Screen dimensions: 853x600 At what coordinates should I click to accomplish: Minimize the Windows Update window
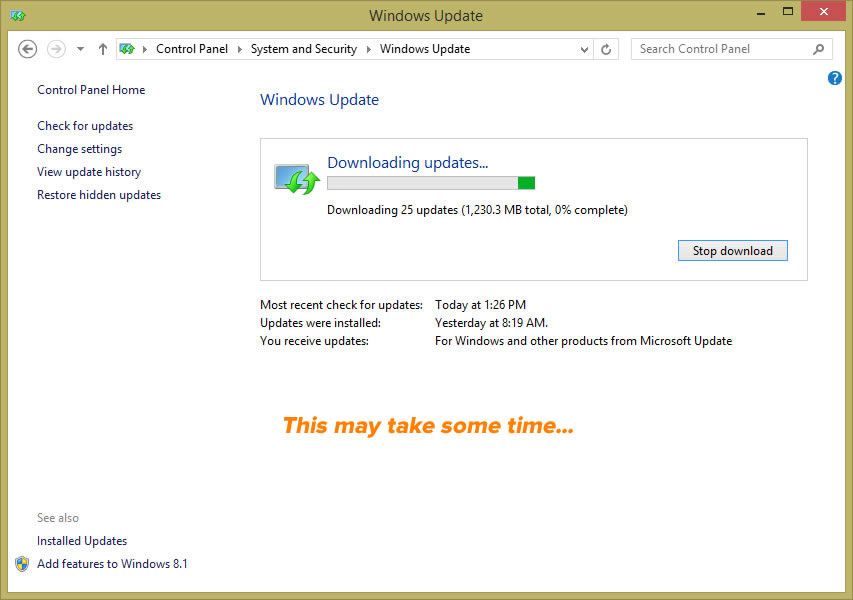click(x=761, y=13)
